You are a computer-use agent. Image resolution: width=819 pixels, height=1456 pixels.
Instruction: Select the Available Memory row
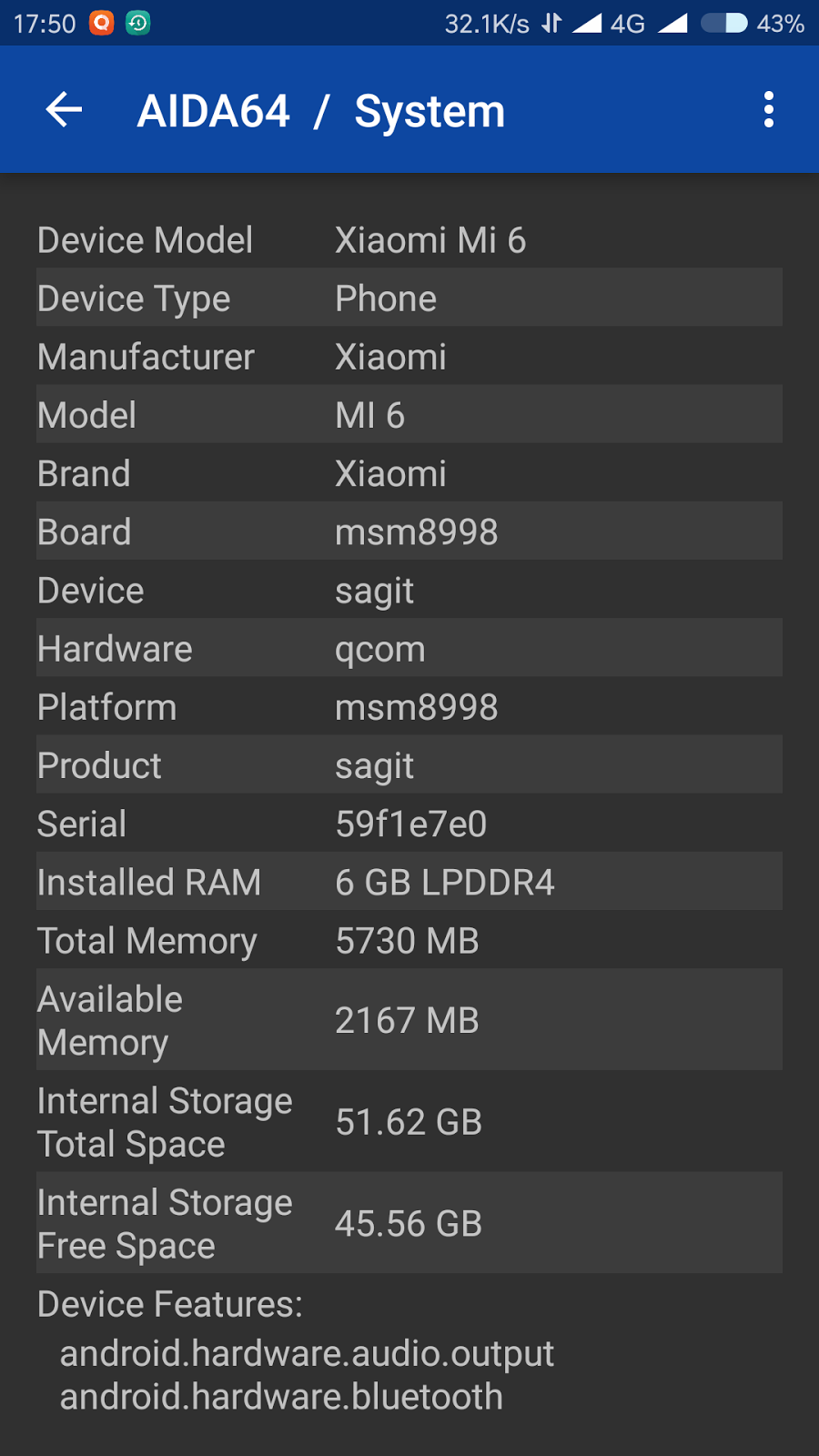point(409,1020)
